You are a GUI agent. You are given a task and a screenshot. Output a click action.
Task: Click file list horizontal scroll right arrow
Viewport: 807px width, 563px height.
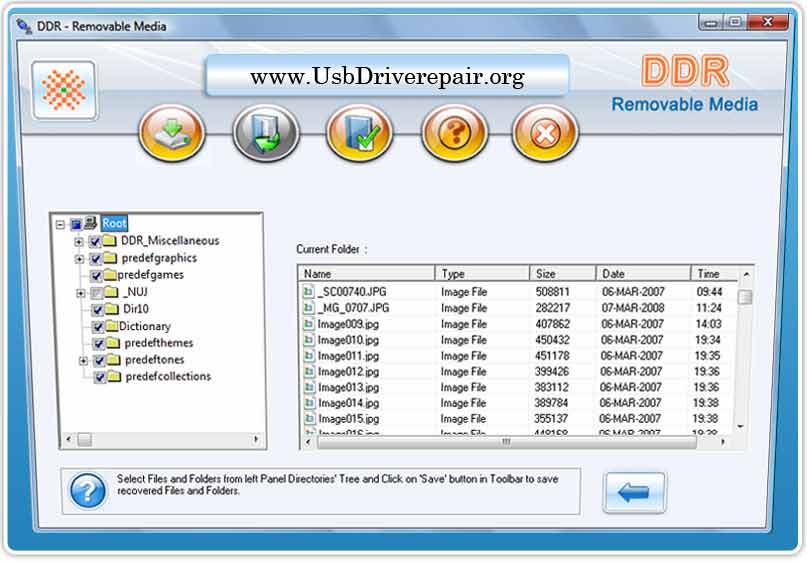click(x=723, y=442)
